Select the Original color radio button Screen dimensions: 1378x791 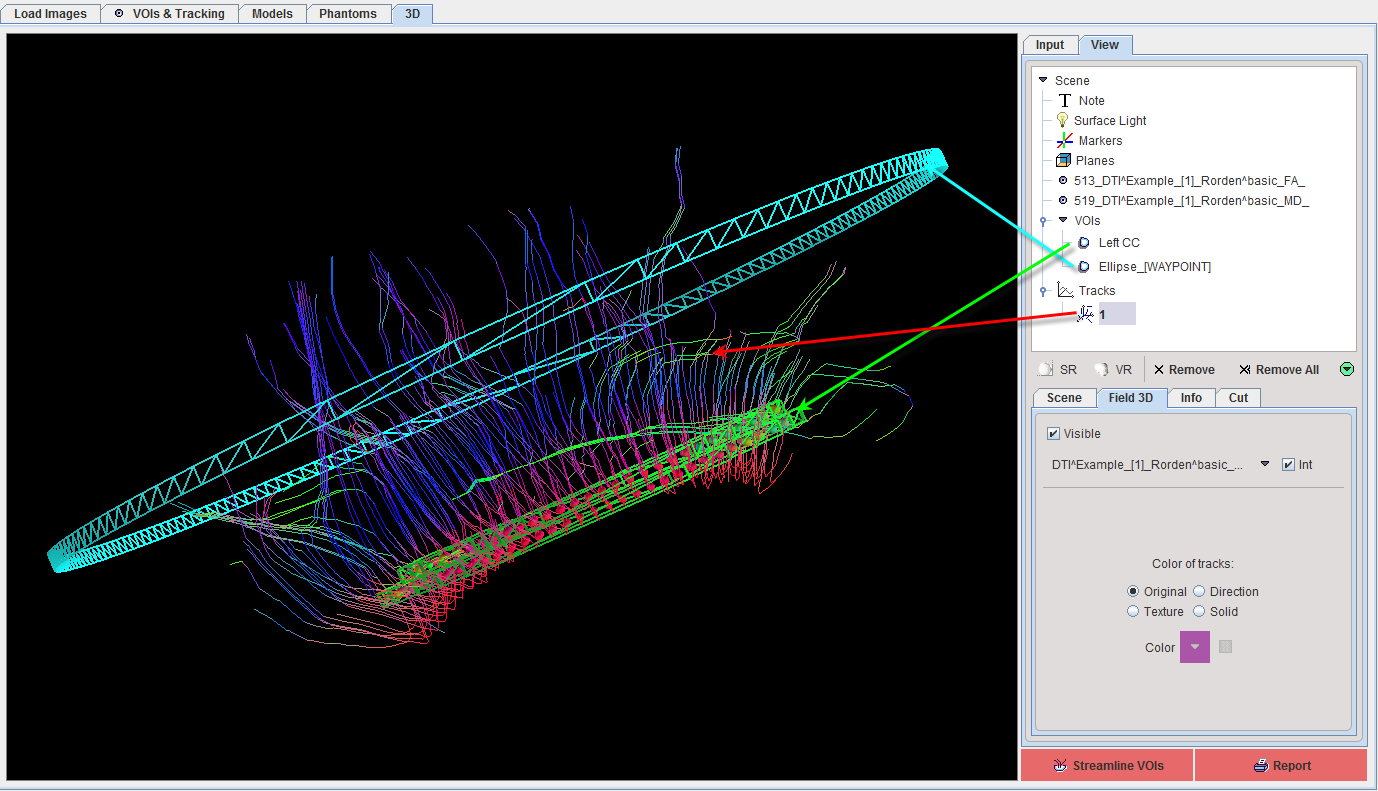click(x=1133, y=592)
